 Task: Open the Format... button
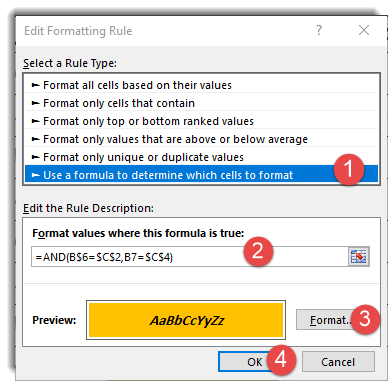[326, 320]
